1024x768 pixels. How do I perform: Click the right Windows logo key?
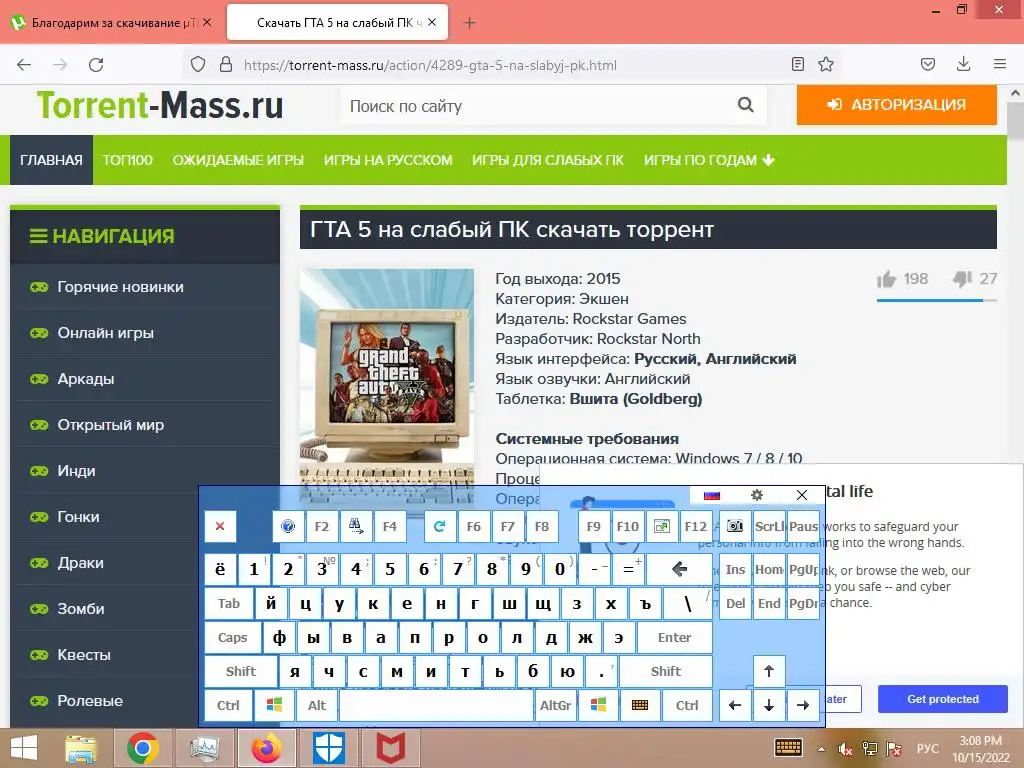pos(598,705)
